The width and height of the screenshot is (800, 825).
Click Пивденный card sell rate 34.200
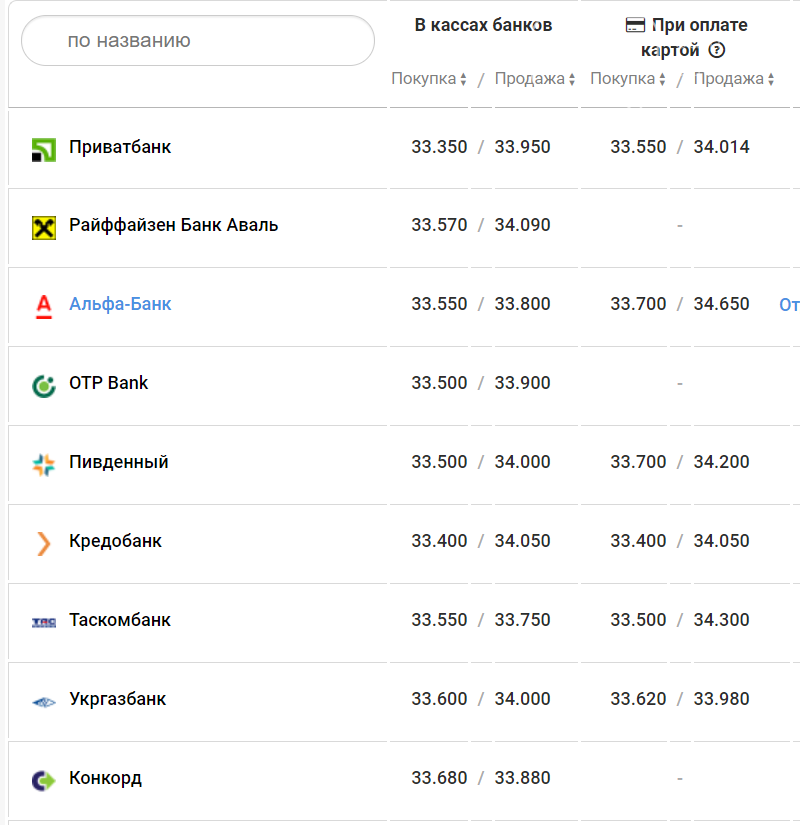[721, 461]
